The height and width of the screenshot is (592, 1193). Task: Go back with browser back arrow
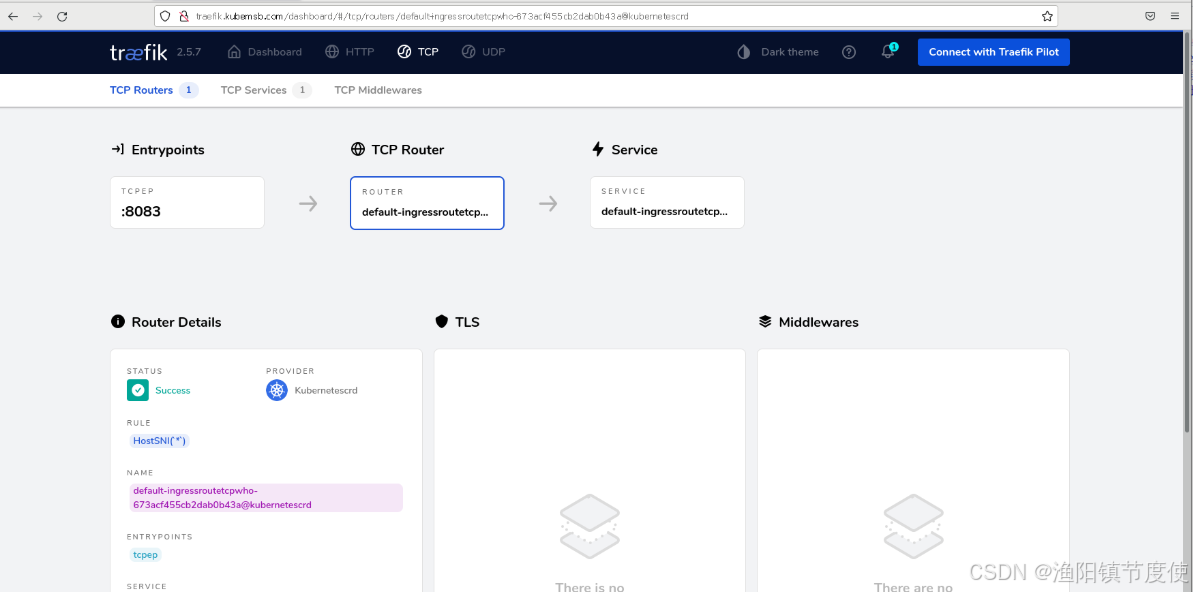[x=13, y=16]
